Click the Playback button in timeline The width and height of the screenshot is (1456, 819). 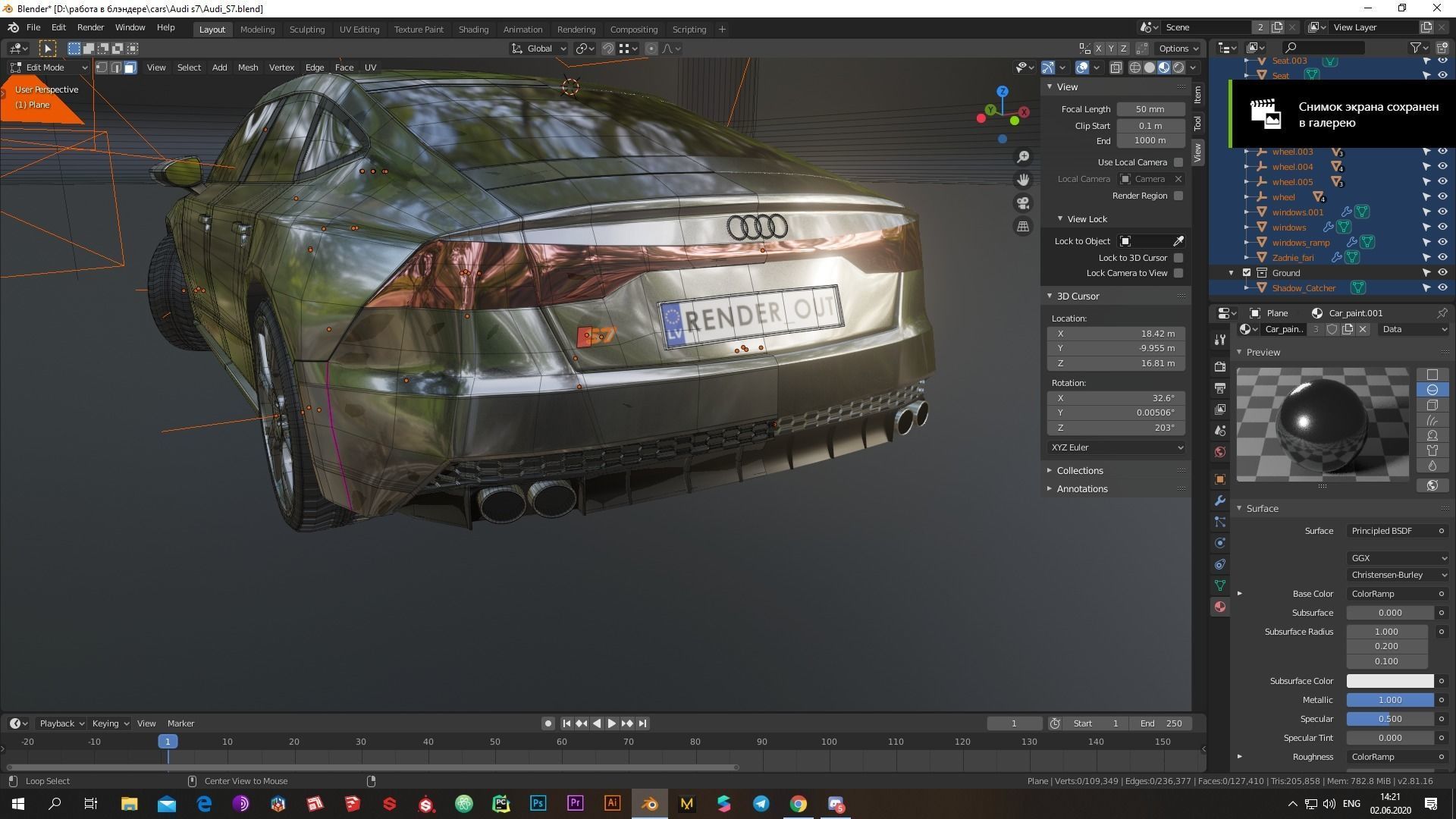coord(61,723)
